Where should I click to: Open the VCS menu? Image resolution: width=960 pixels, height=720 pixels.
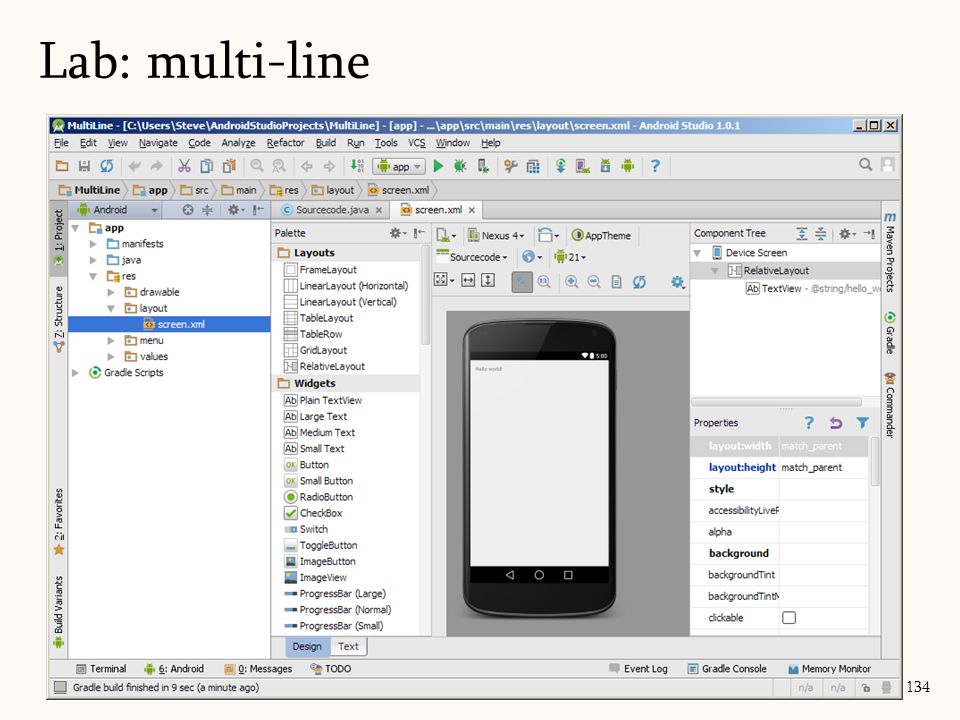(x=416, y=143)
